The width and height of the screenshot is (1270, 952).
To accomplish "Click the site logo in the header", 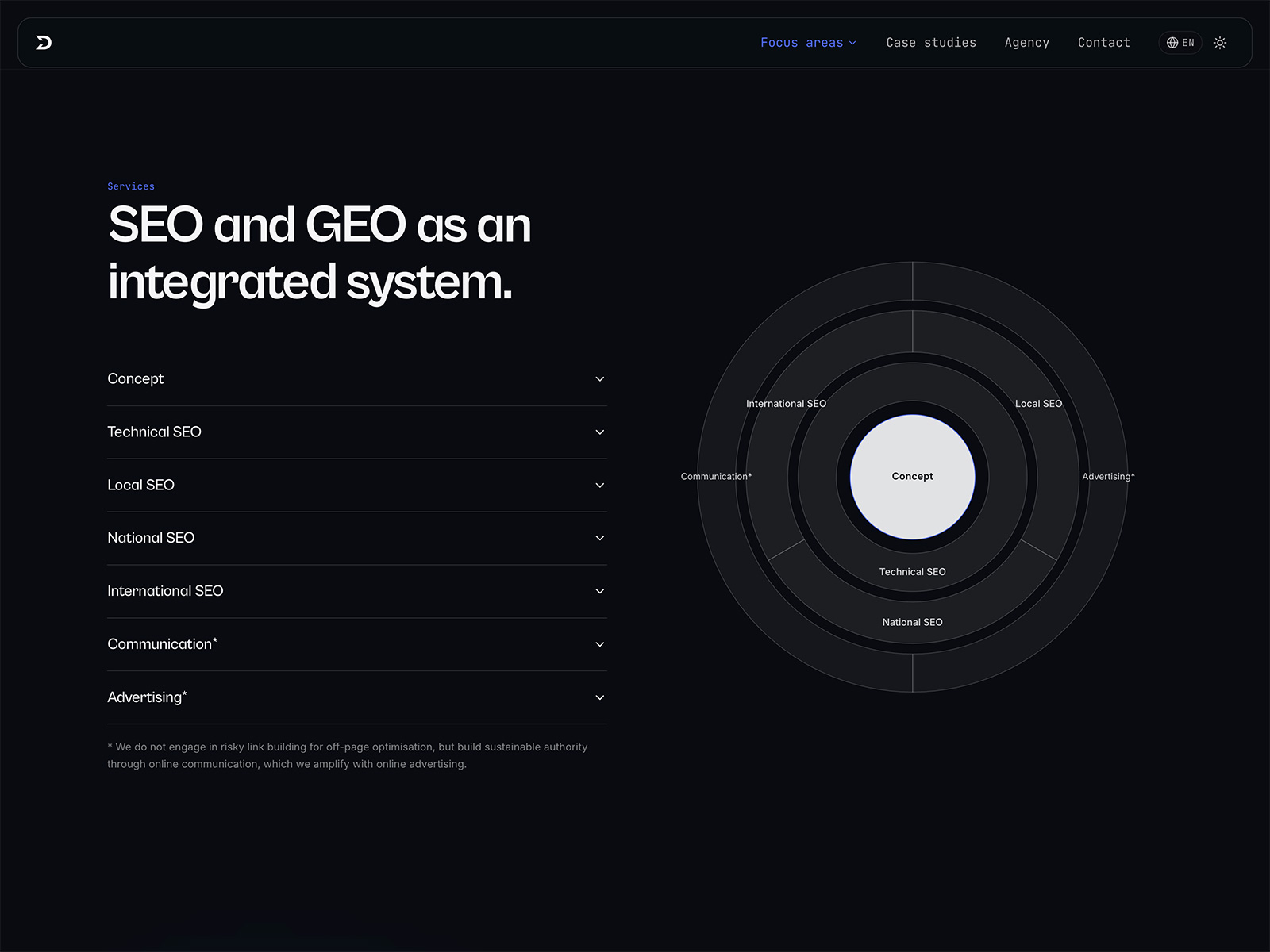I will click(x=44, y=43).
